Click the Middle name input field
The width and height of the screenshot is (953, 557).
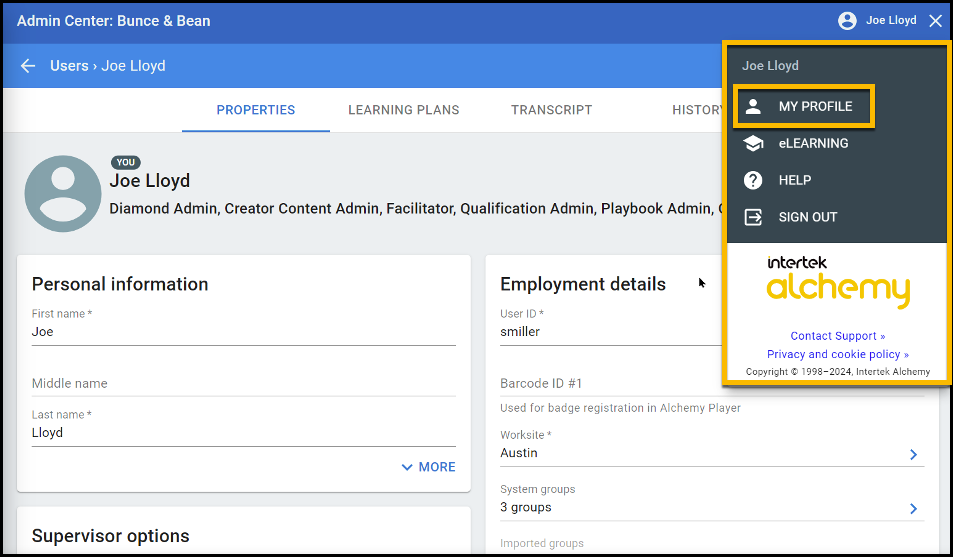click(243, 383)
